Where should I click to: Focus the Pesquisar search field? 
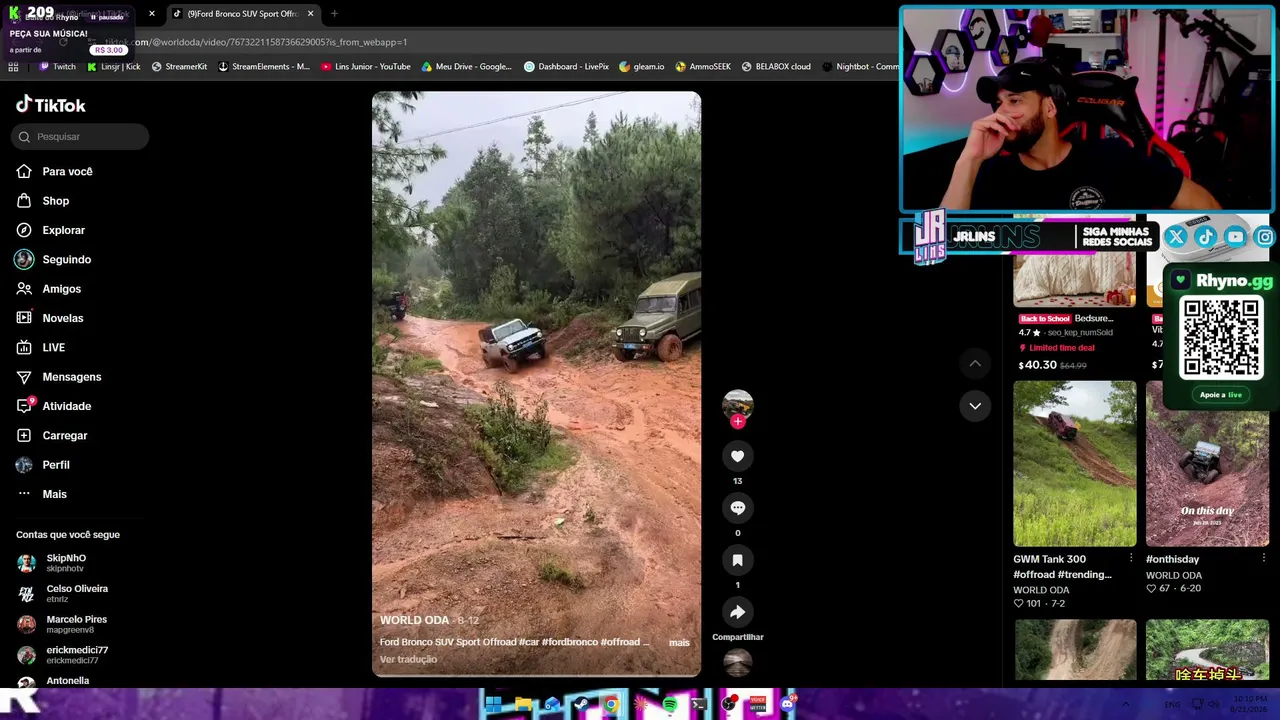pos(80,137)
